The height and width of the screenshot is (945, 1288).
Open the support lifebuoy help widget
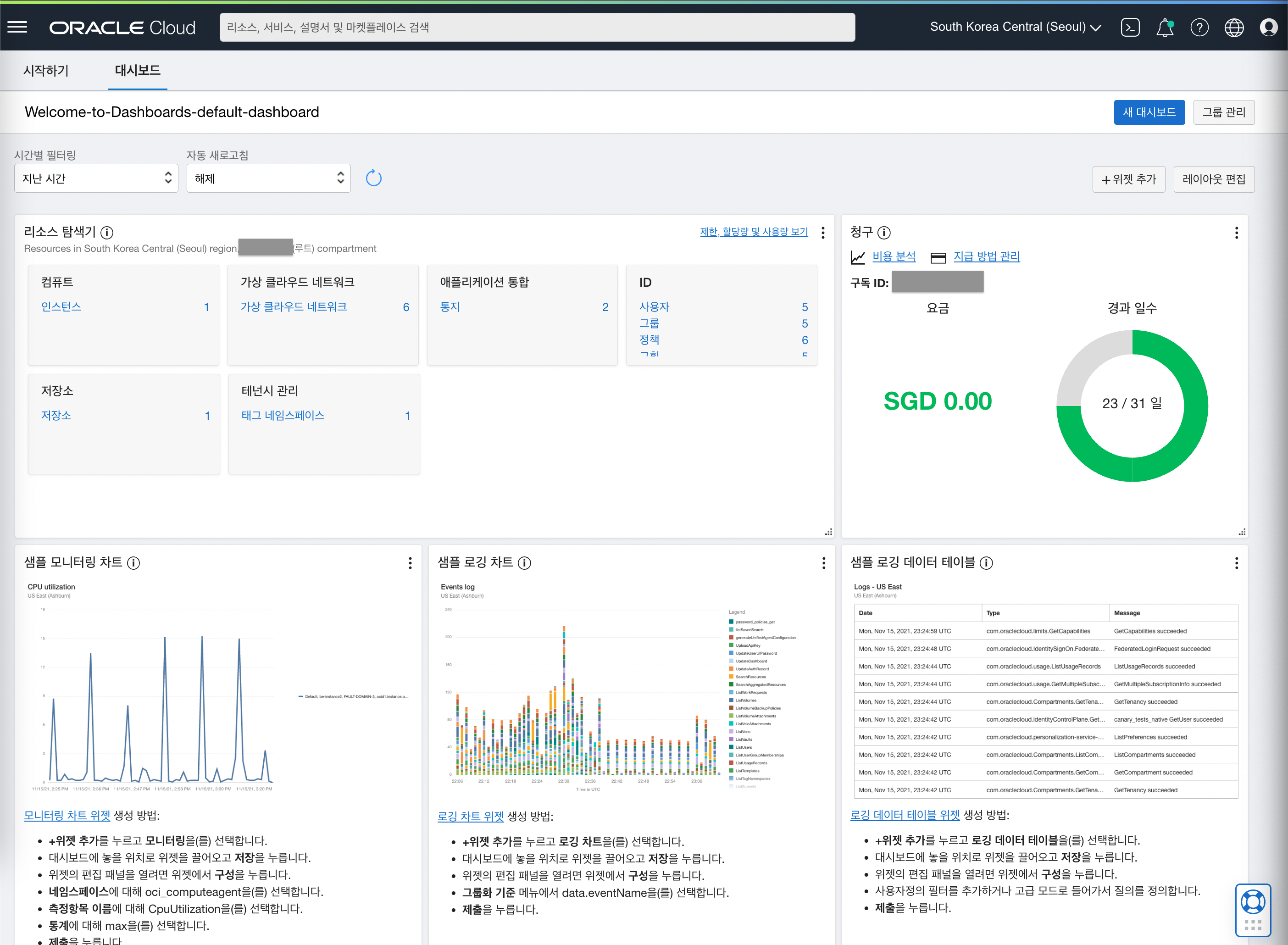click(x=1253, y=910)
